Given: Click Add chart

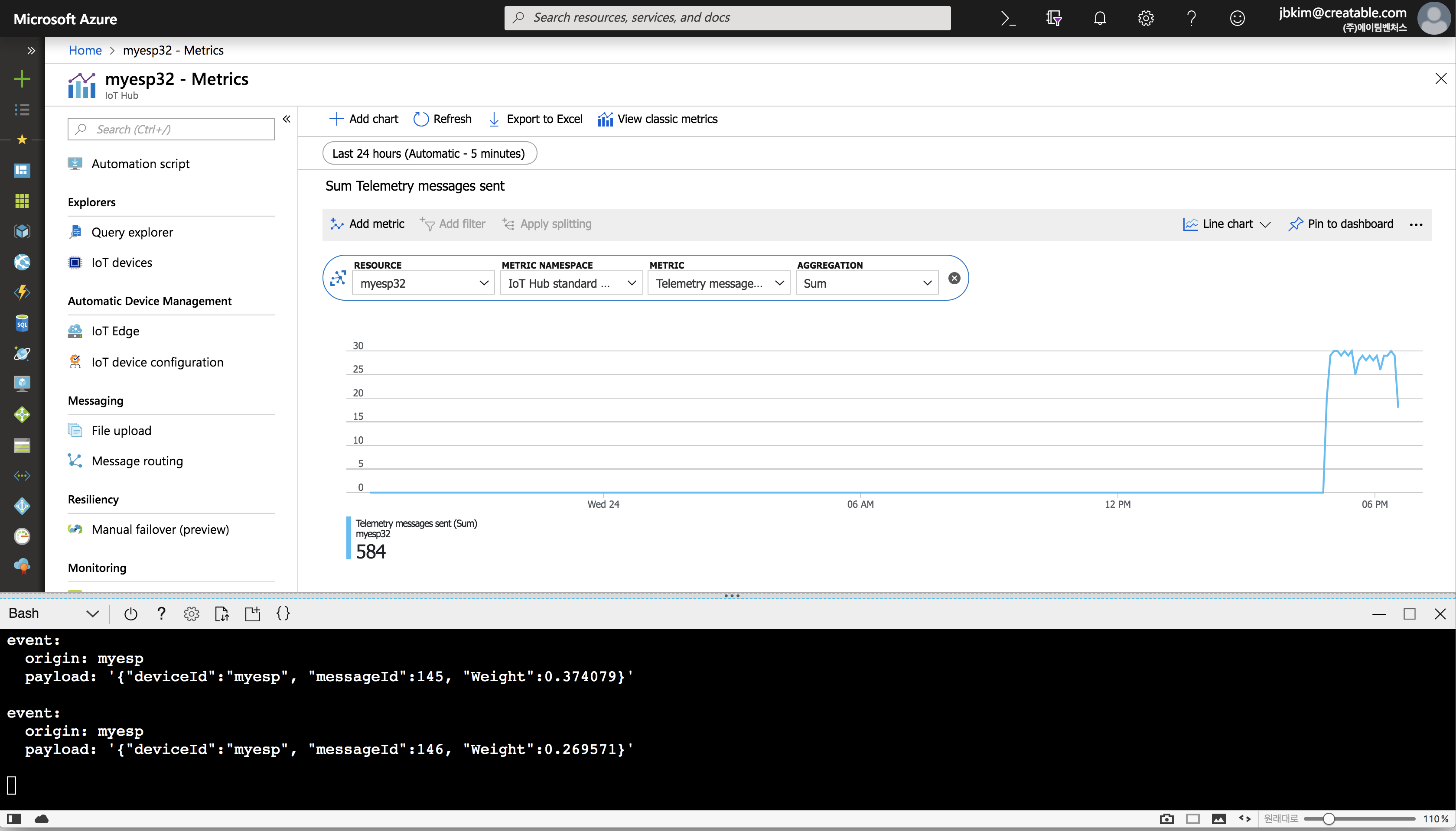Looking at the screenshot, I should pos(364,119).
